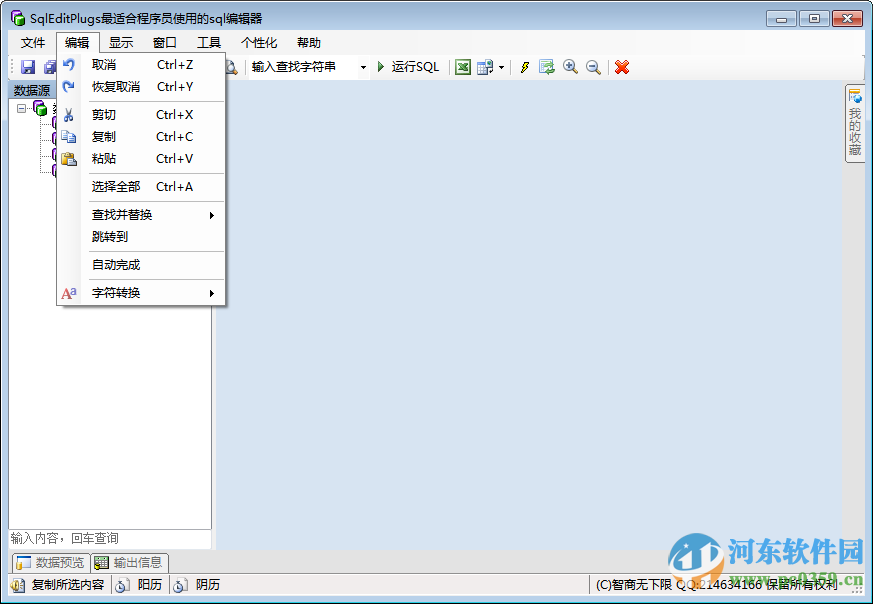Open the 工具 menu
The image size is (873, 604).
click(209, 42)
